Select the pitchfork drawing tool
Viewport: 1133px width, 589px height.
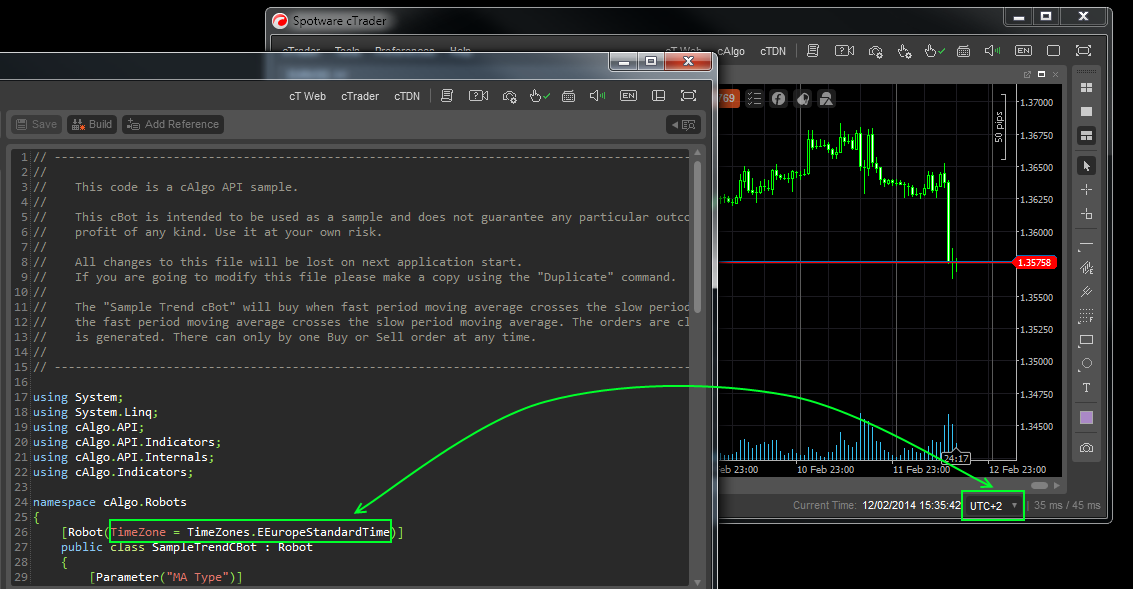tap(1086, 292)
